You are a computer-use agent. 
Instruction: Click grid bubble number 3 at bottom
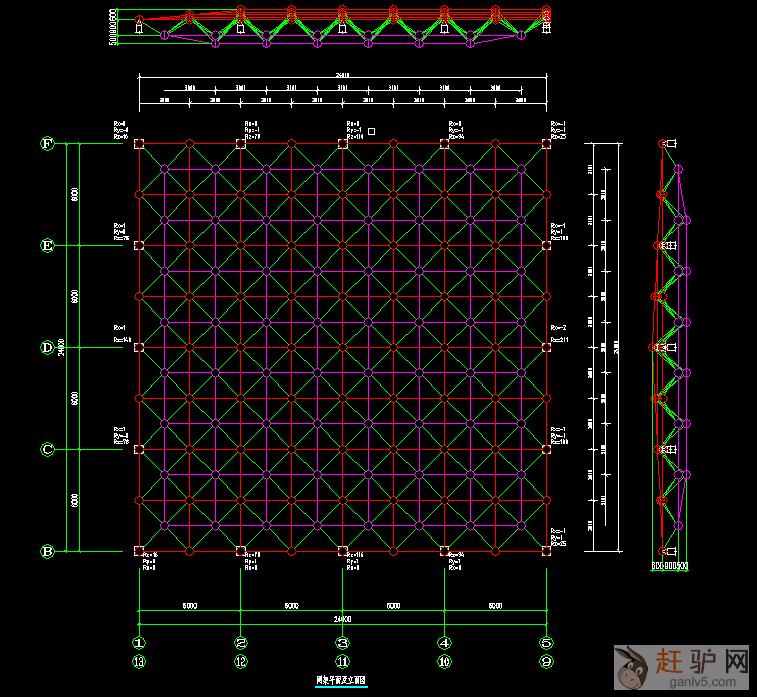[342, 643]
